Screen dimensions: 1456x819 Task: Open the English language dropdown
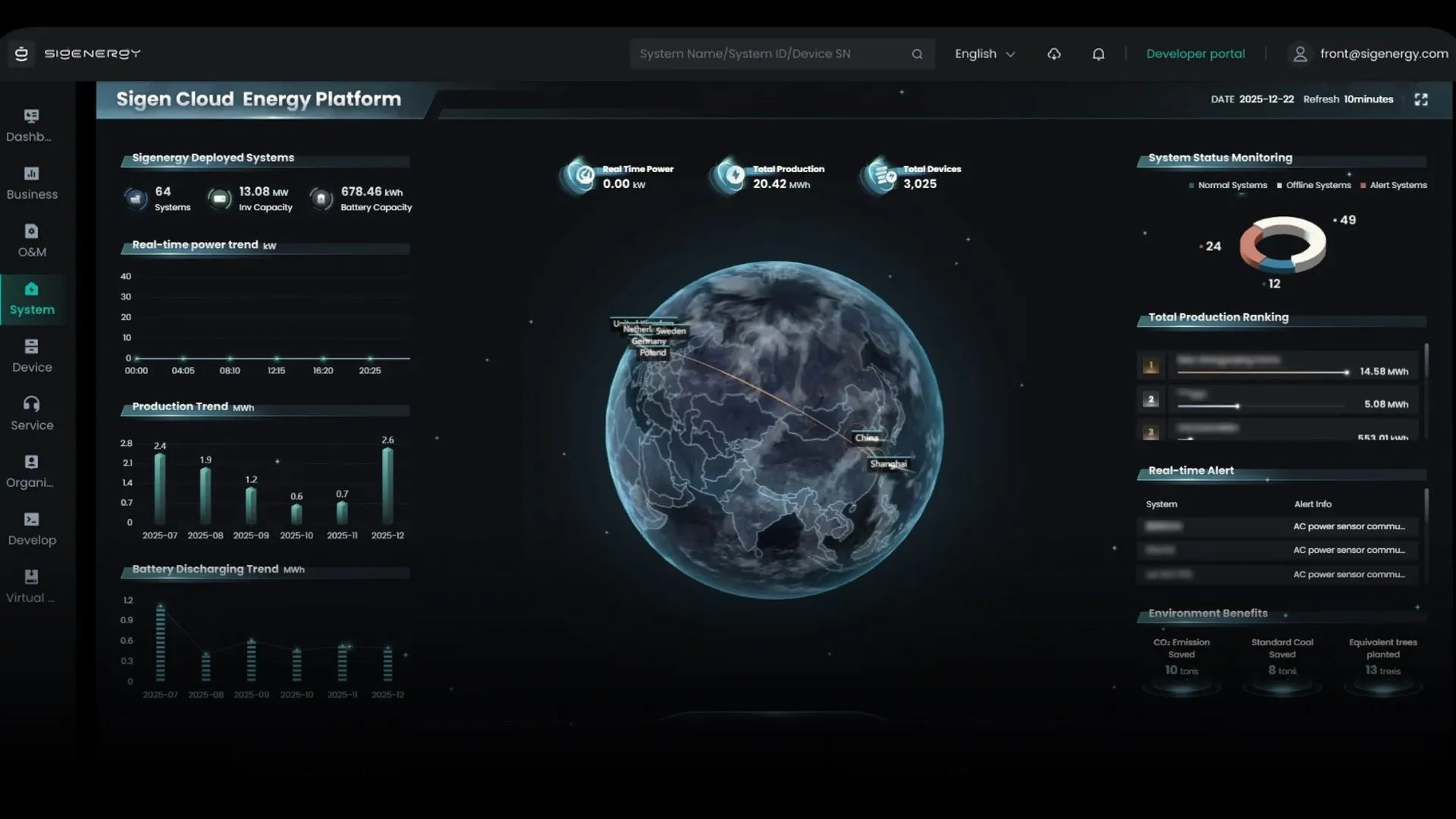pyautogui.click(x=984, y=54)
